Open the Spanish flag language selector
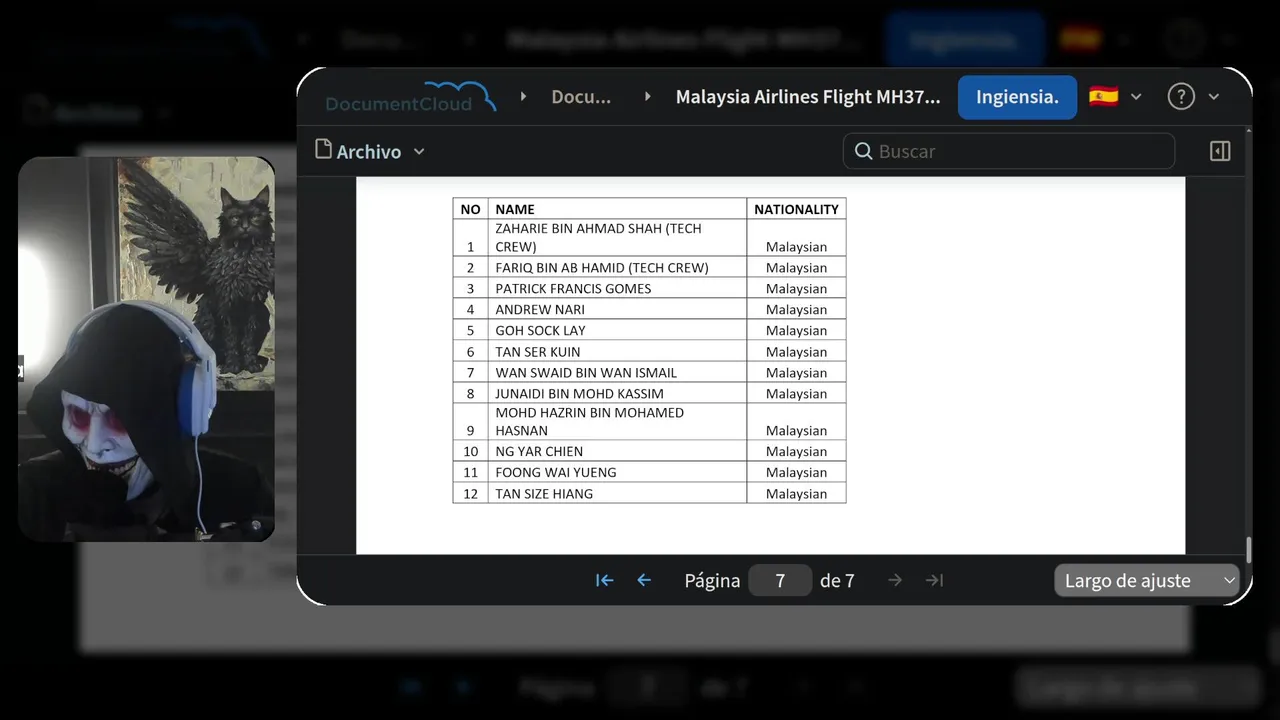The width and height of the screenshot is (1280, 720). click(1115, 97)
